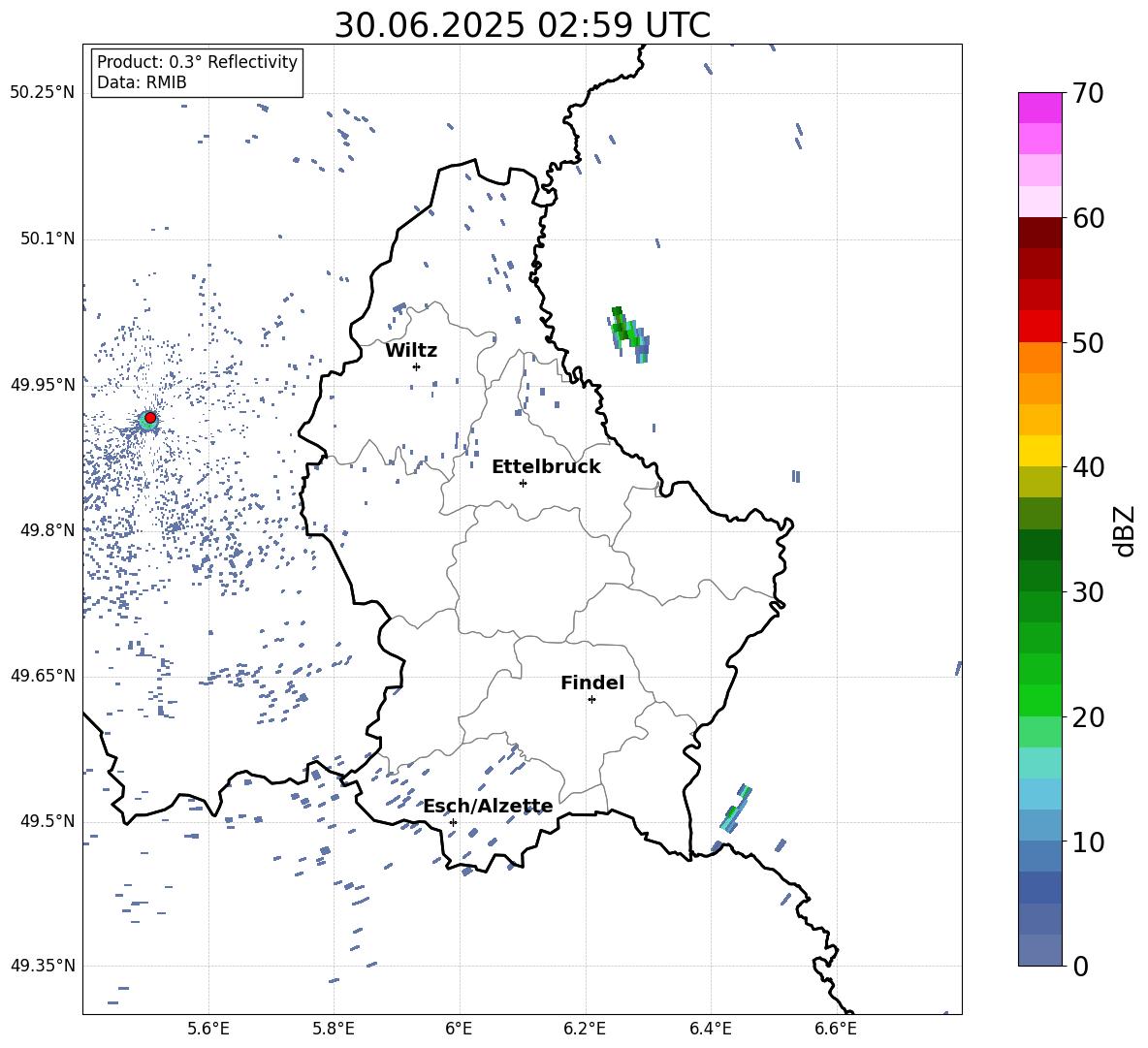
Task: Click the yellow colorbar segment
Action: pos(1040,451)
